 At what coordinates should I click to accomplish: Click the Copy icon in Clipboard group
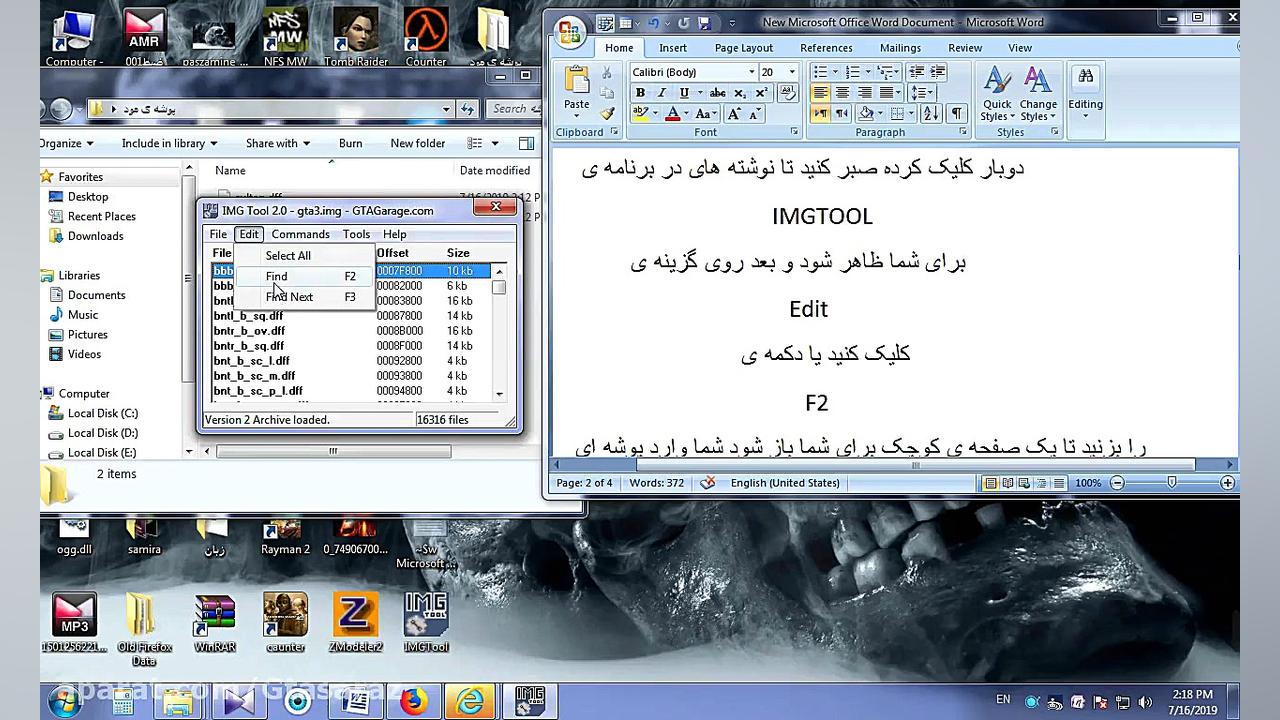609,92
